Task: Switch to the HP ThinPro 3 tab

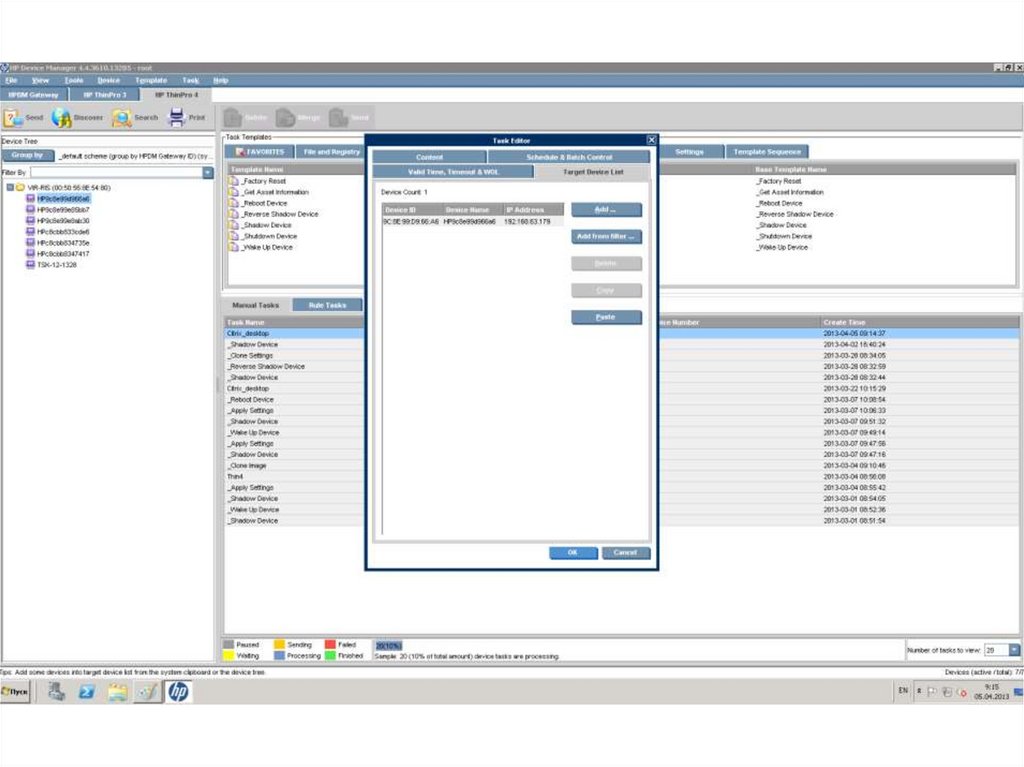Action: pyautogui.click(x=105, y=95)
